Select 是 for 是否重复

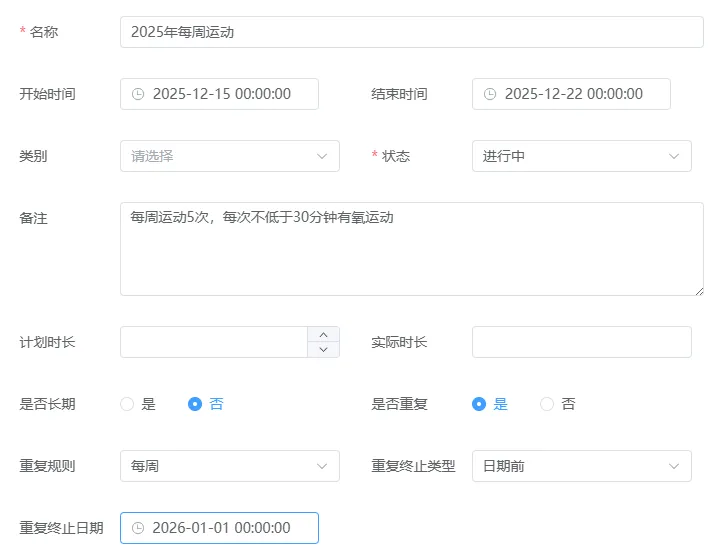479,404
